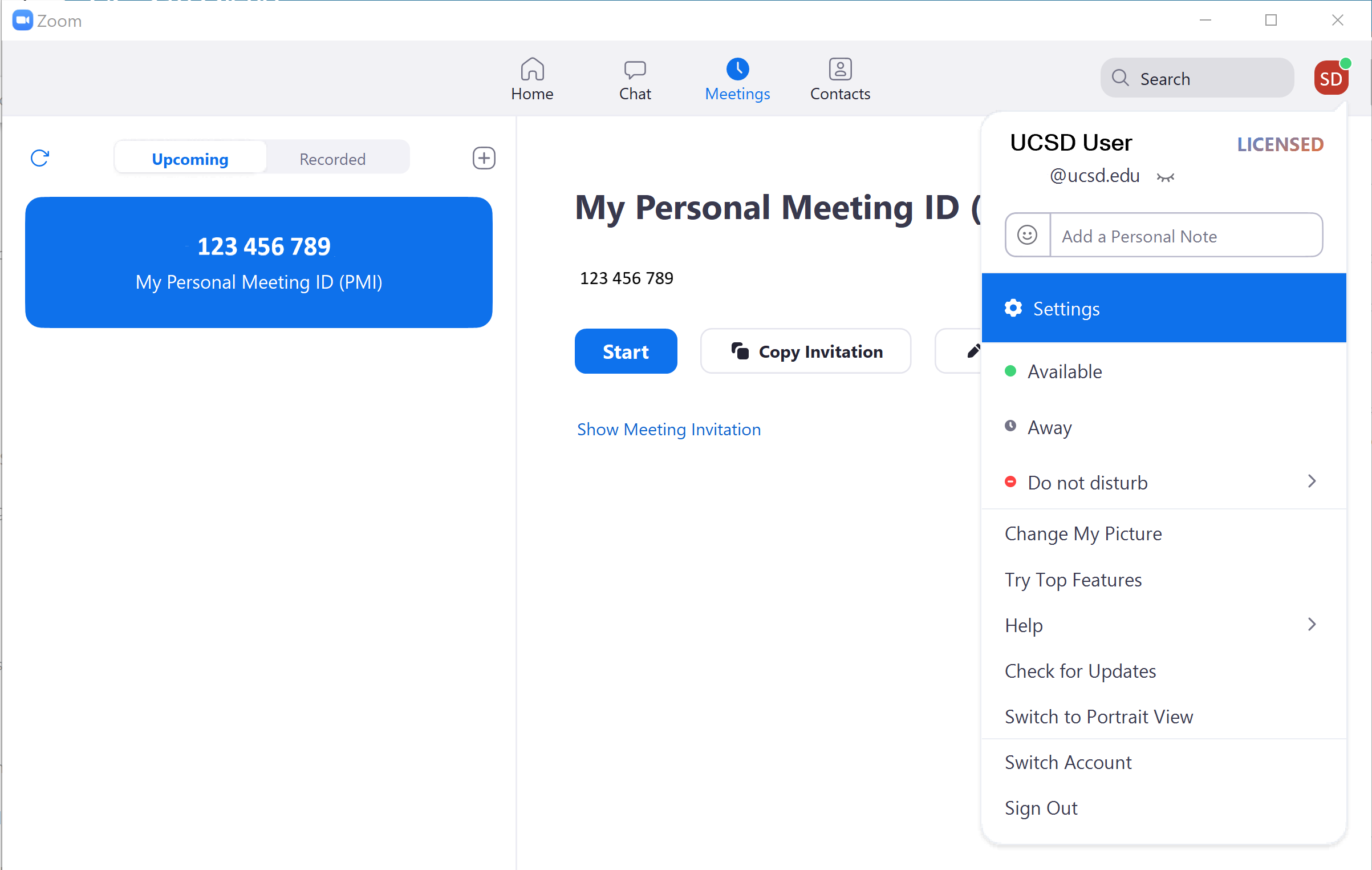Click the pencil edit icon button
The image size is (1372, 870).
pyautogui.click(x=972, y=351)
